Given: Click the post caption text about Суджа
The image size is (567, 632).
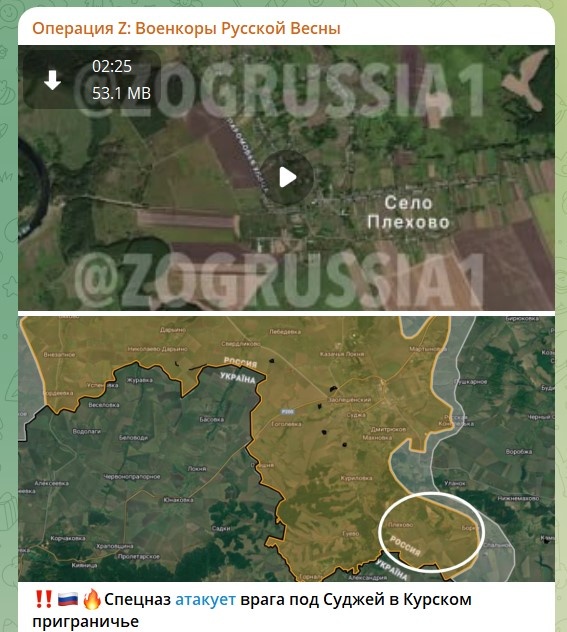Looking at the screenshot, I should point(252,610).
